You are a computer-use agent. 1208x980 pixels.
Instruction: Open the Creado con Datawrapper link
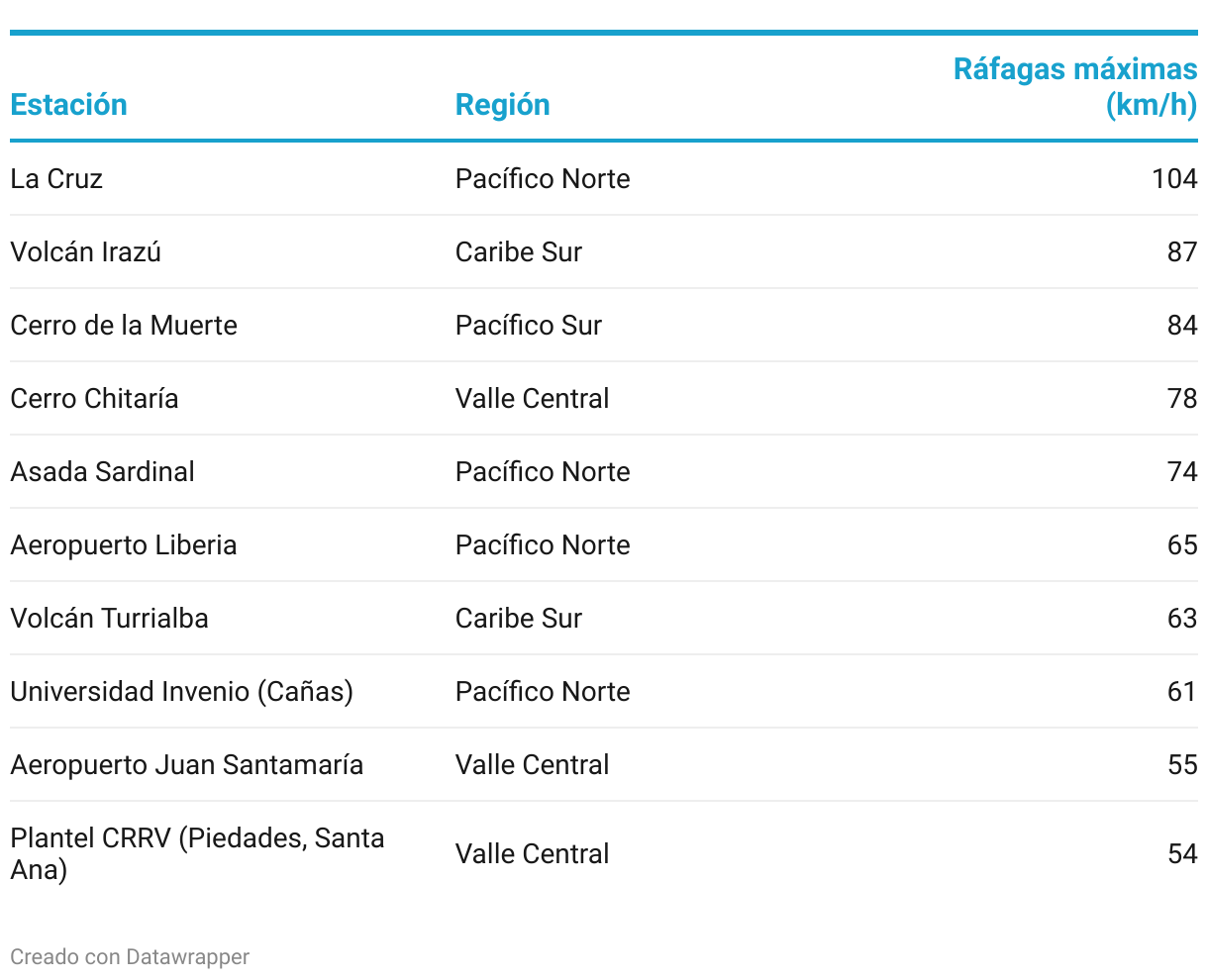[x=130, y=957]
